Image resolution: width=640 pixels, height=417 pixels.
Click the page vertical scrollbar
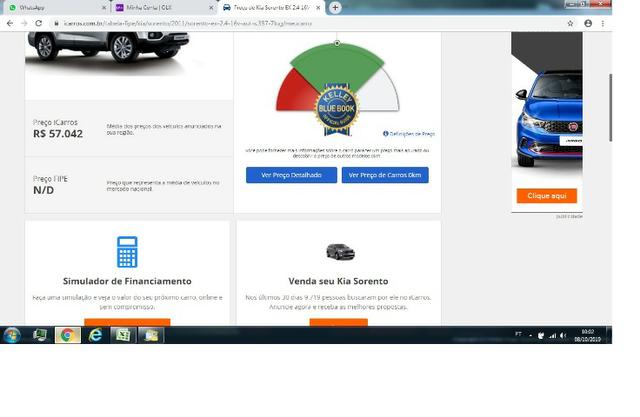(610, 108)
